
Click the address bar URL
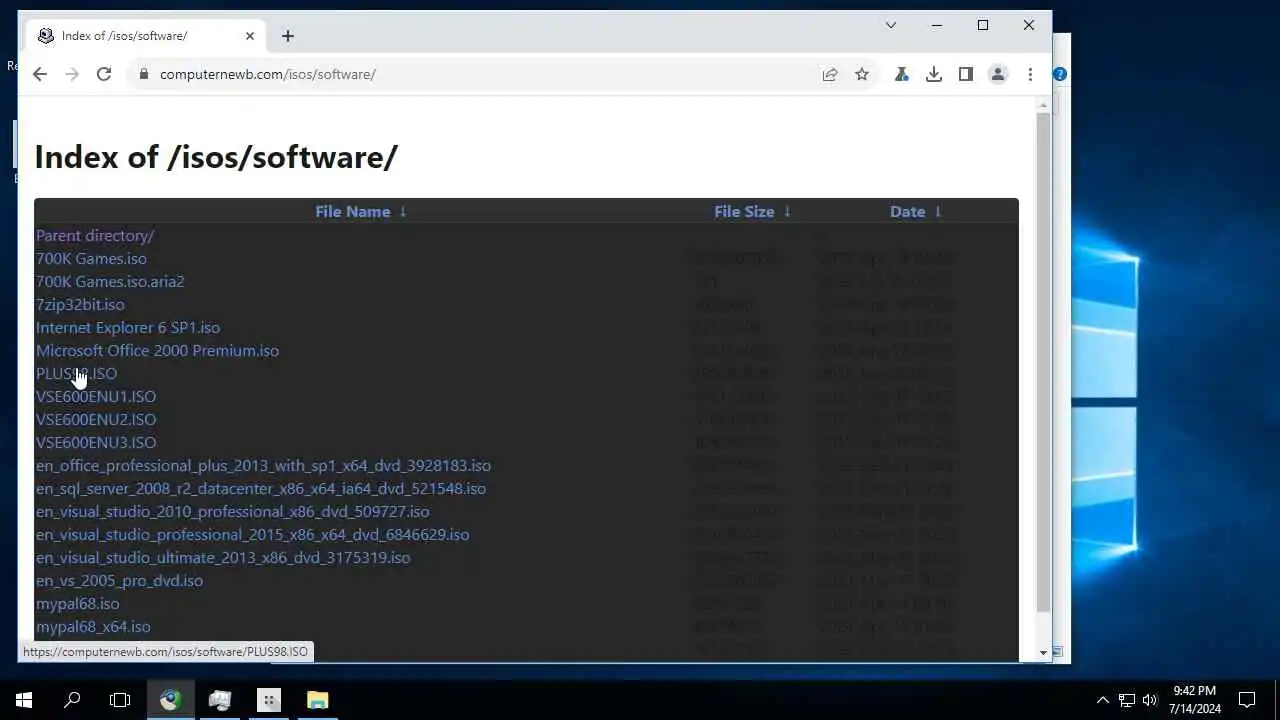pyautogui.click(x=268, y=74)
